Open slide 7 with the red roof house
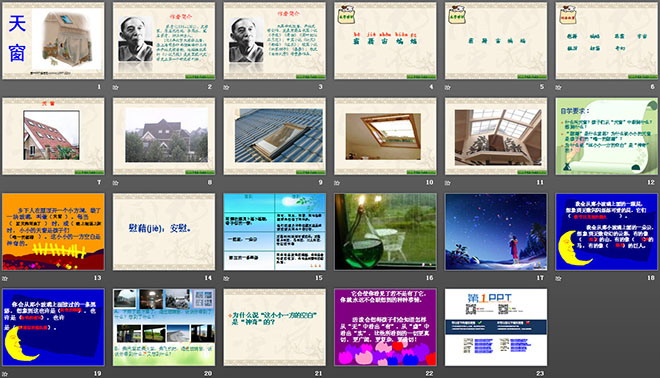Viewport: 660px width, 378px height. [x=53, y=136]
